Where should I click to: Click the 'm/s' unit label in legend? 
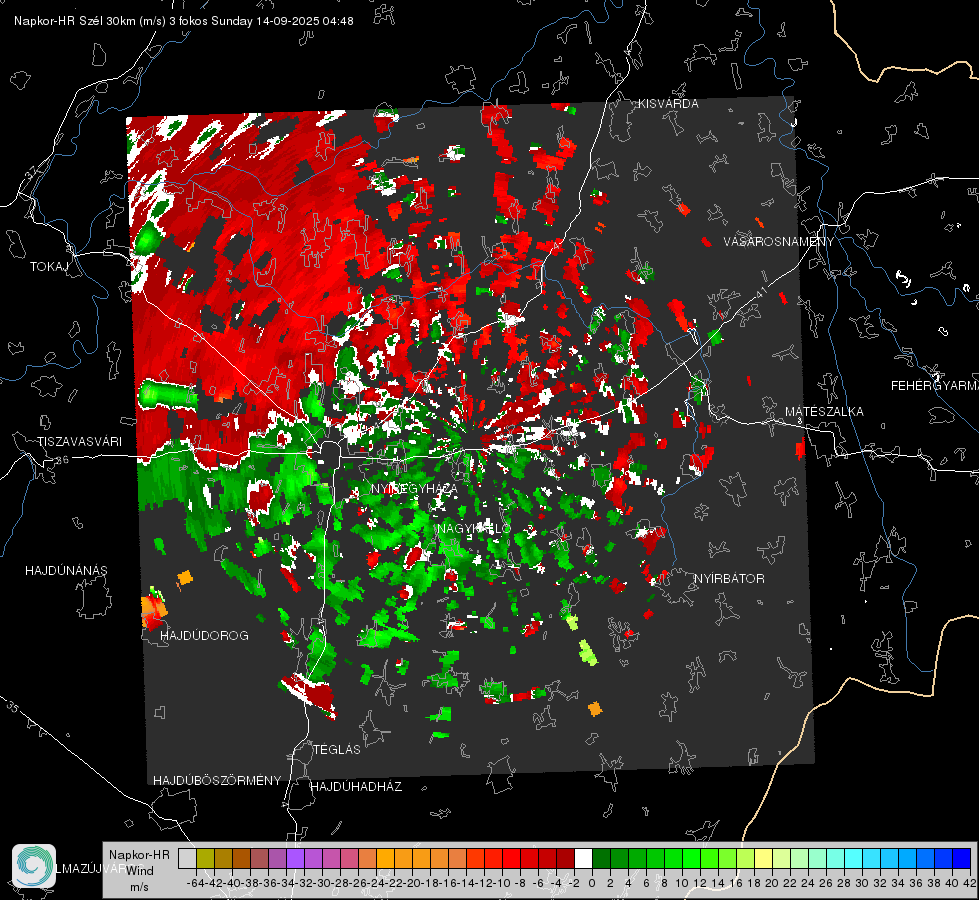[139, 887]
